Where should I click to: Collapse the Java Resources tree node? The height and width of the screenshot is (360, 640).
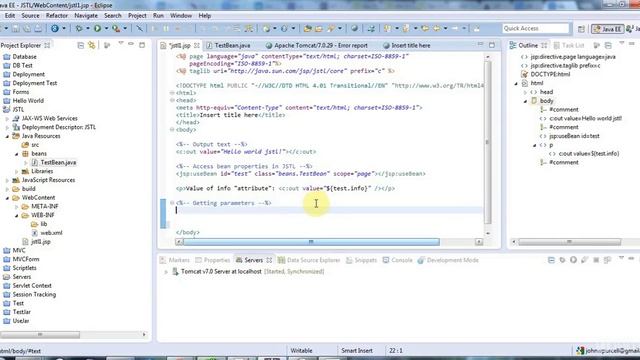[7, 136]
